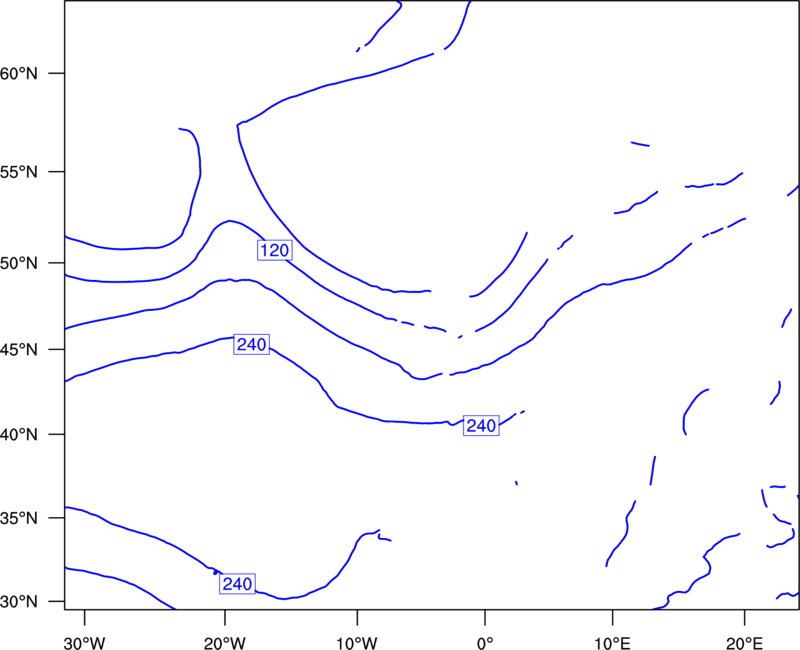Screen dimensions: 800x650
Task: Click the 20°W longitude axis label
Action: [224, 643]
